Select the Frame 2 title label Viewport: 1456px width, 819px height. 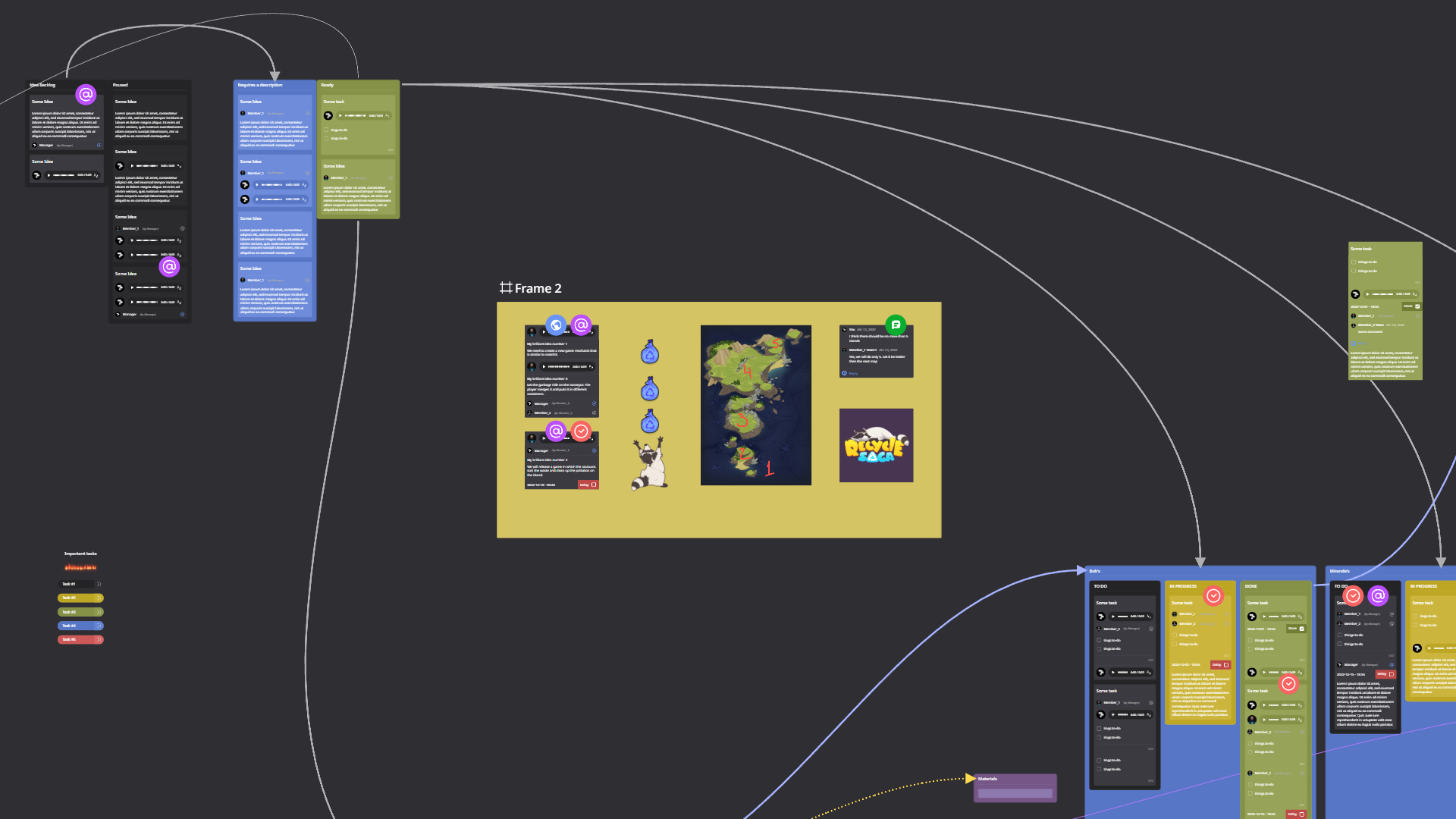(x=538, y=288)
